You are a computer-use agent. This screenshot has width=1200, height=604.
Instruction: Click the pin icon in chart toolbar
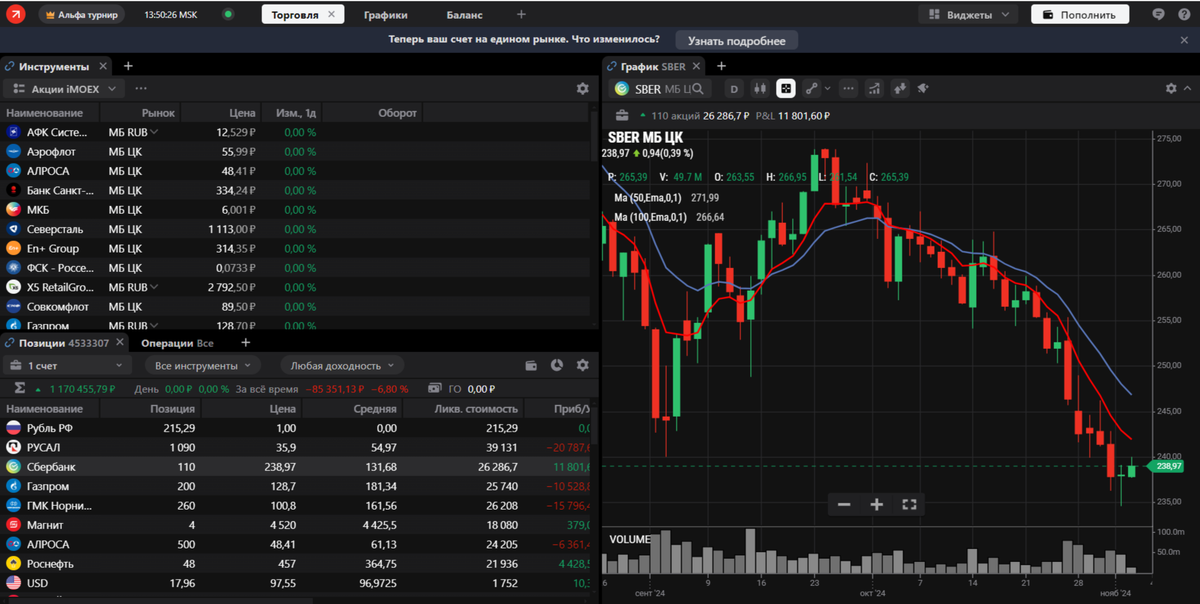(924, 89)
